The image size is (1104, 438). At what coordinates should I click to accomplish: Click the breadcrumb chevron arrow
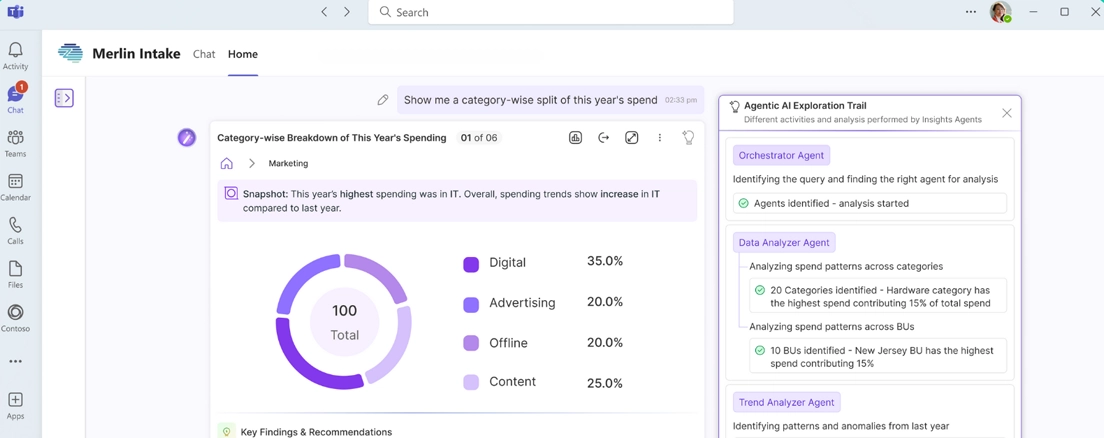click(251, 163)
